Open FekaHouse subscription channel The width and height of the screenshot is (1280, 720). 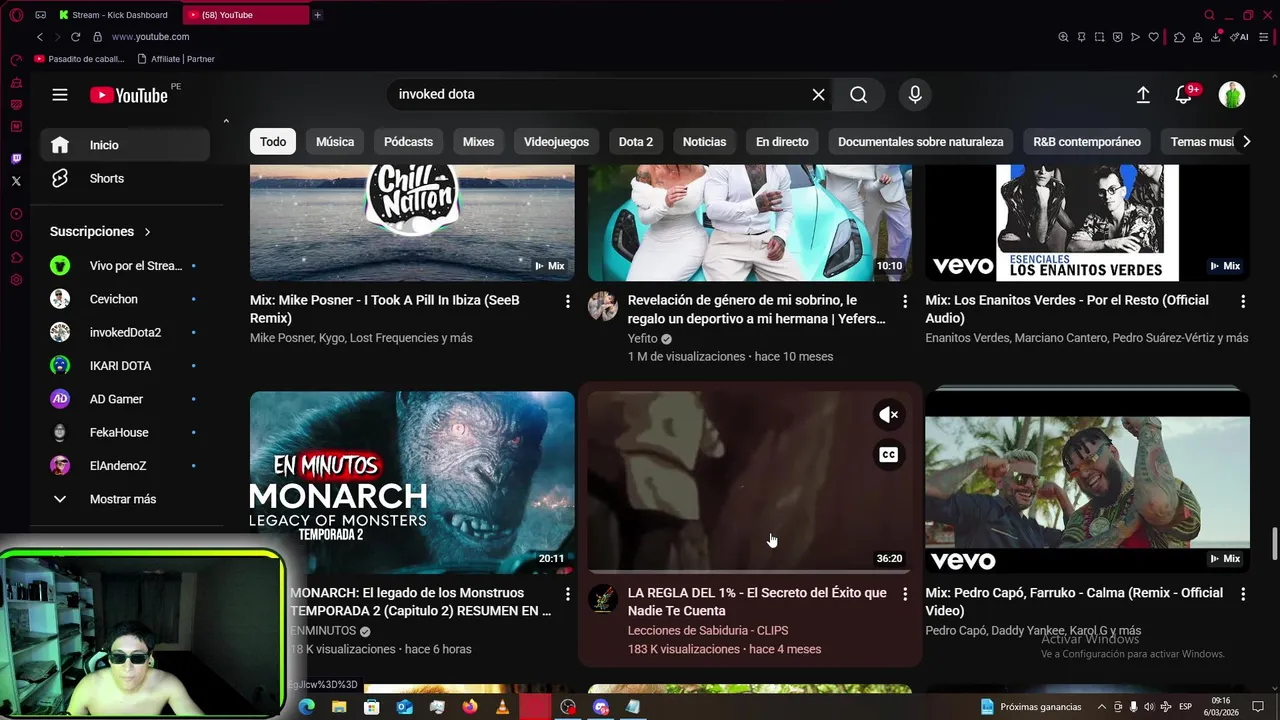tap(125, 432)
